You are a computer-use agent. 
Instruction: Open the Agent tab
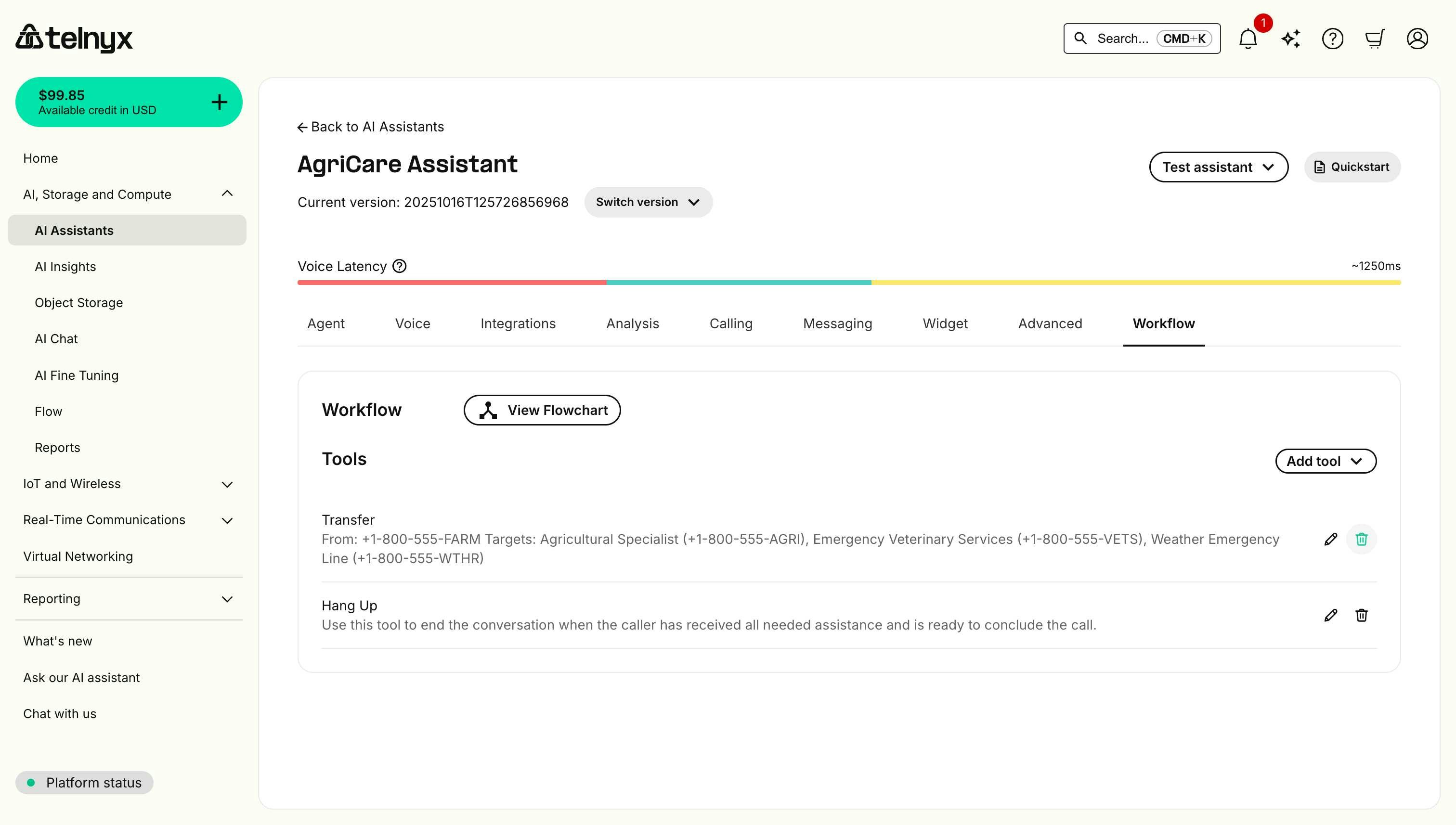[x=325, y=323]
